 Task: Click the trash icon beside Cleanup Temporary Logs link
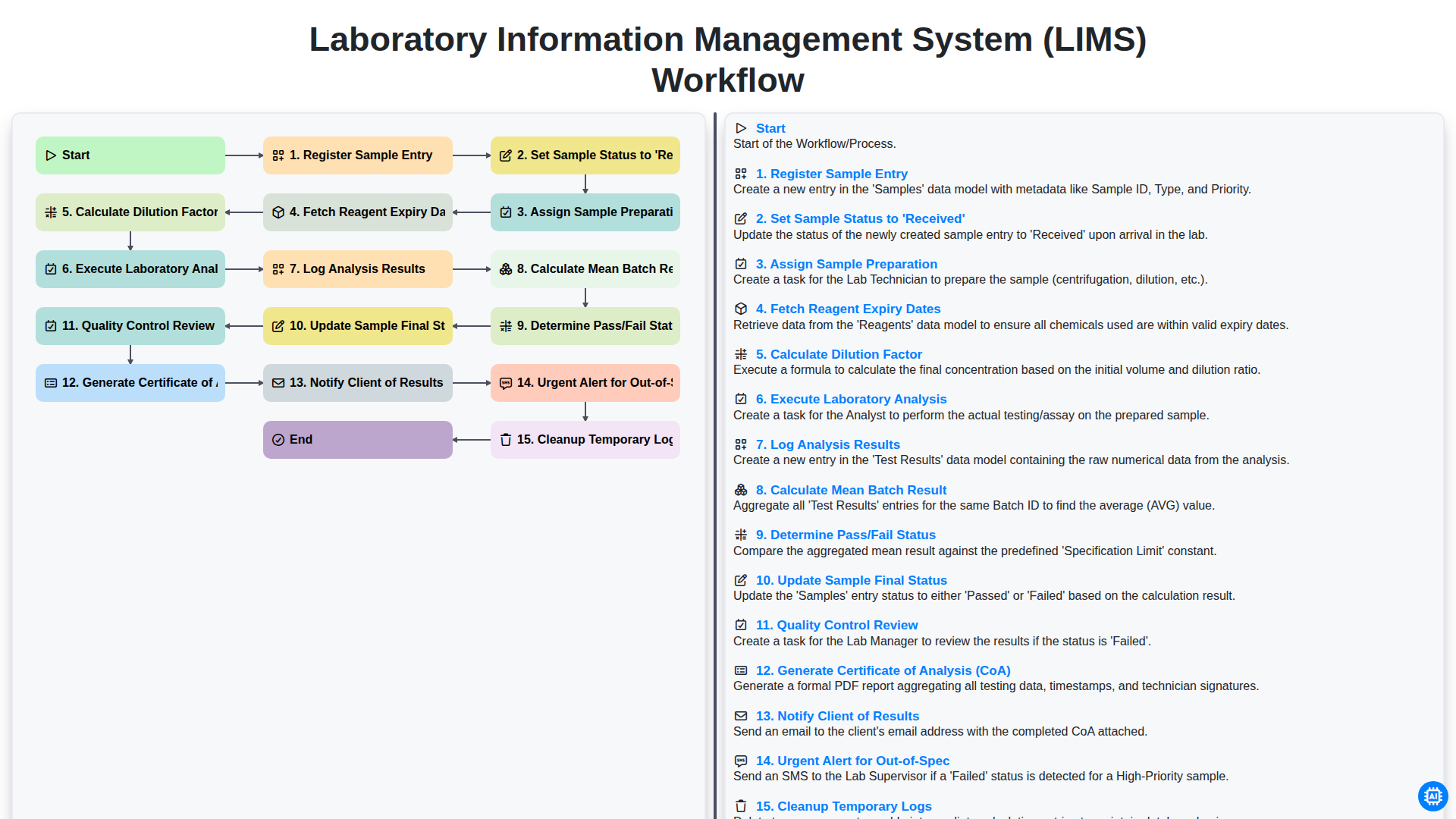click(x=741, y=807)
